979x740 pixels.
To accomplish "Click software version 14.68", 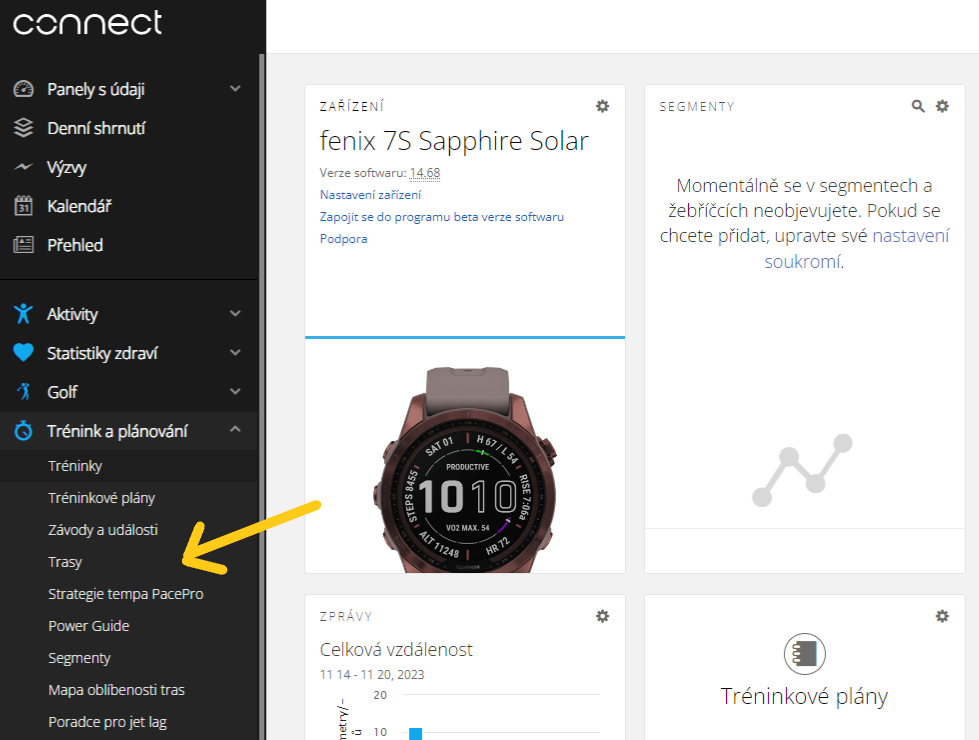I will [425, 173].
